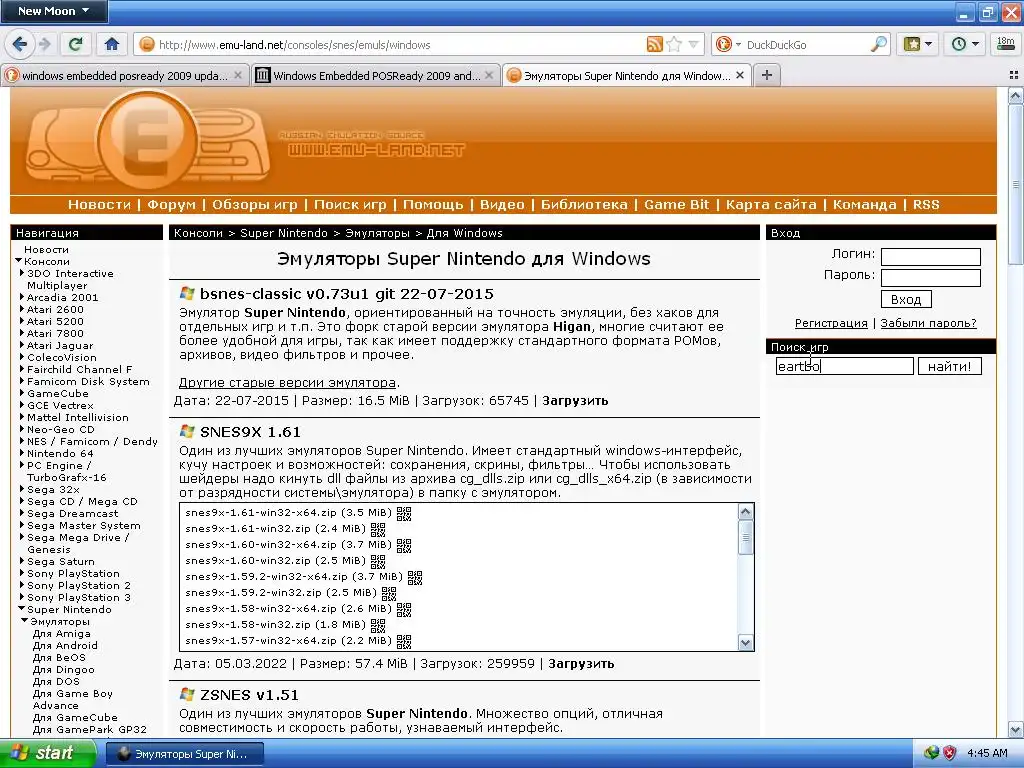Click Super Nintendo in the breadcrumb
Viewport: 1024px width, 768px height.
point(283,233)
